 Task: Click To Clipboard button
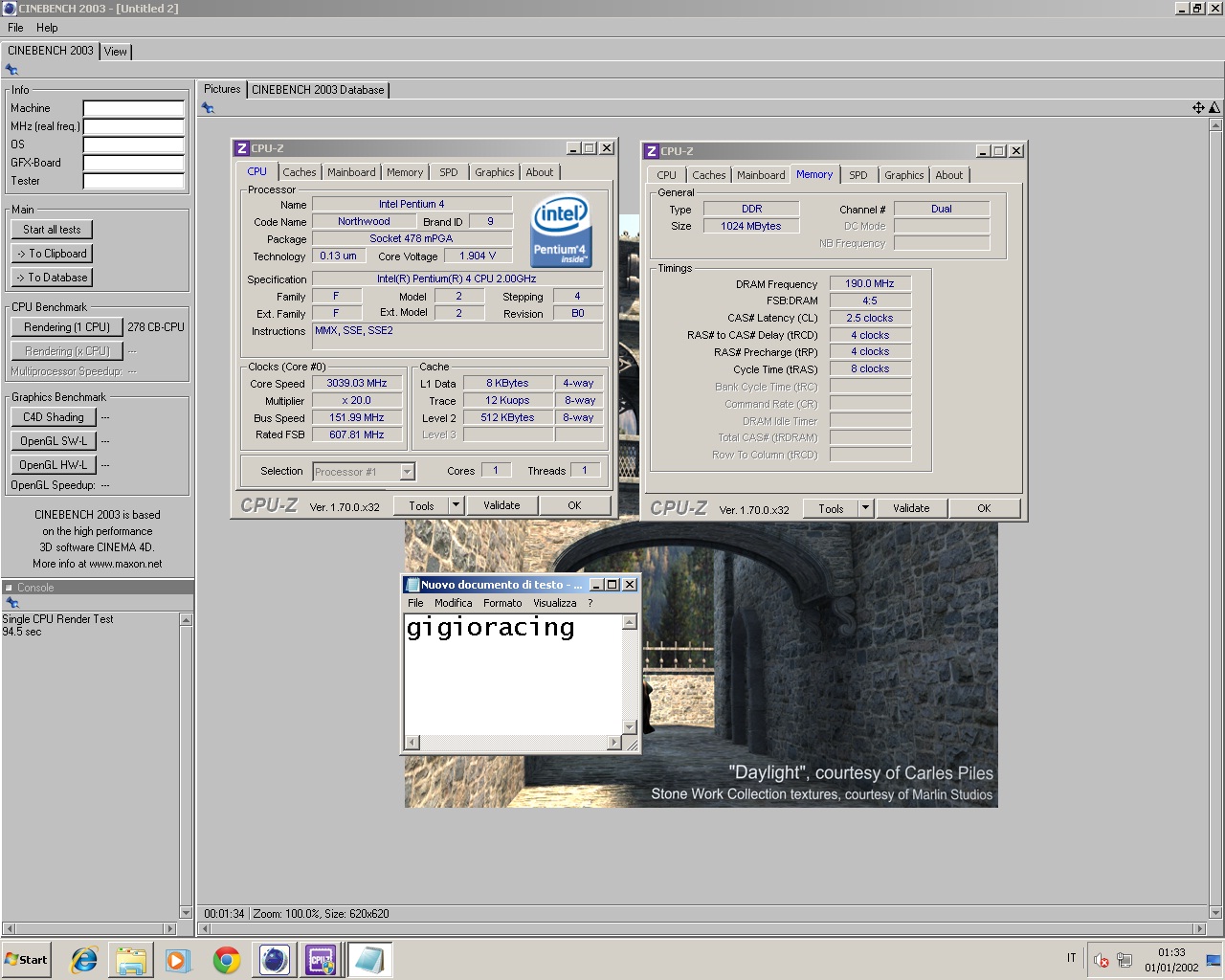click(52, 254)
